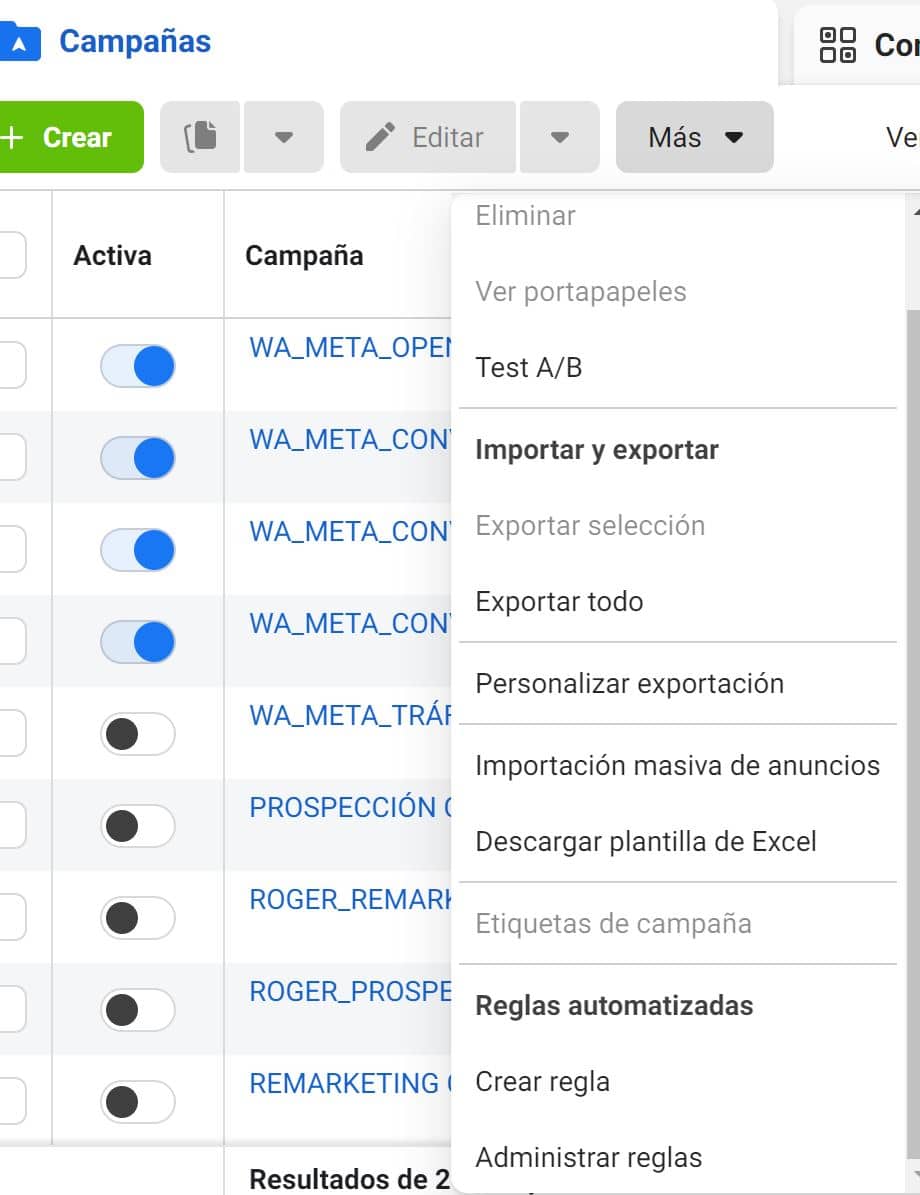Select Test A/B from the menu

pyautogui.click(x=529, y=368)
